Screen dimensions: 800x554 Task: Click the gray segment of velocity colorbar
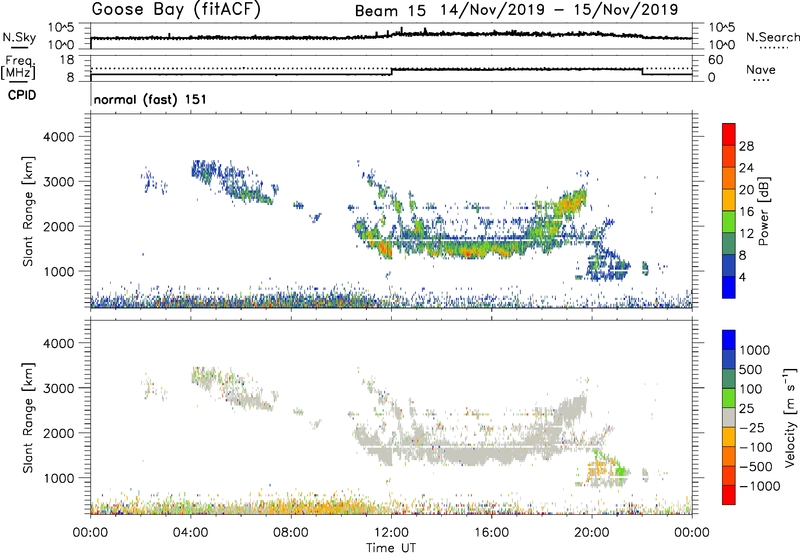click(x=729, y=418)
